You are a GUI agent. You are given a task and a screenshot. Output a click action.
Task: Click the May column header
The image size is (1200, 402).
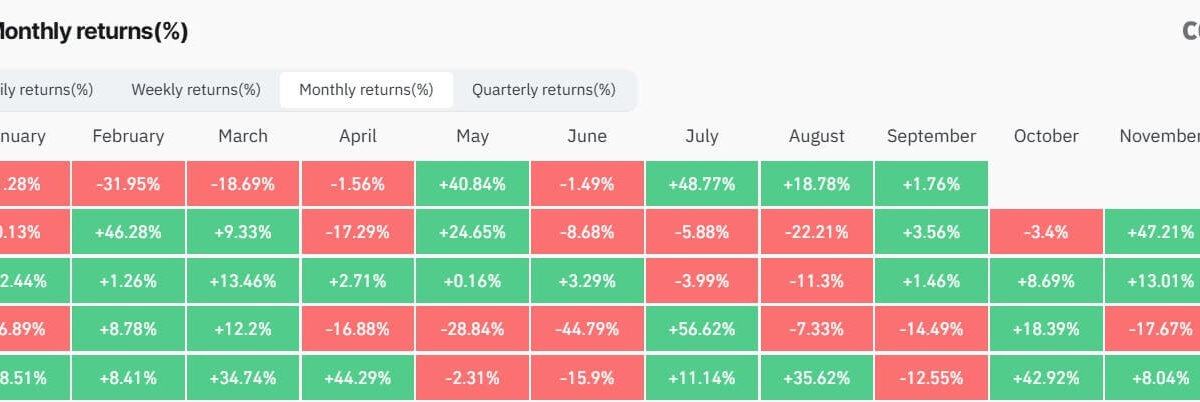coord(472,136)
